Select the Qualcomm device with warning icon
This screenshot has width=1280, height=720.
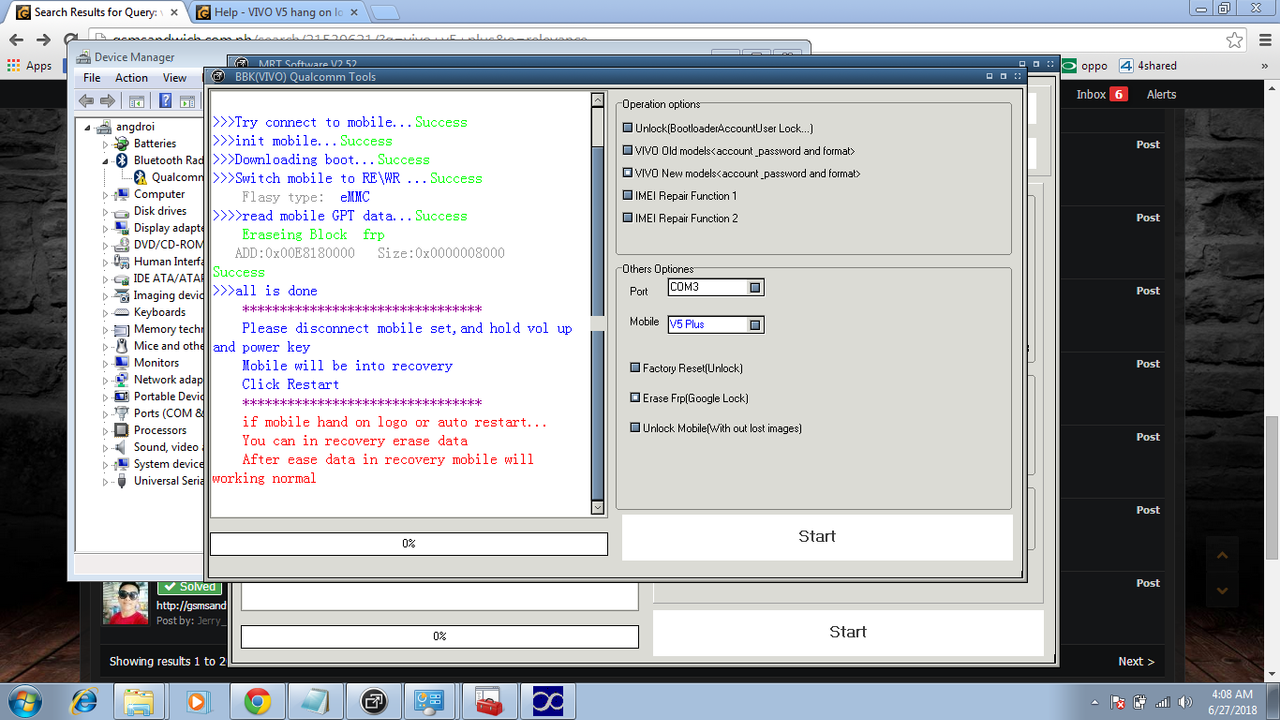(x=141, y=177)
